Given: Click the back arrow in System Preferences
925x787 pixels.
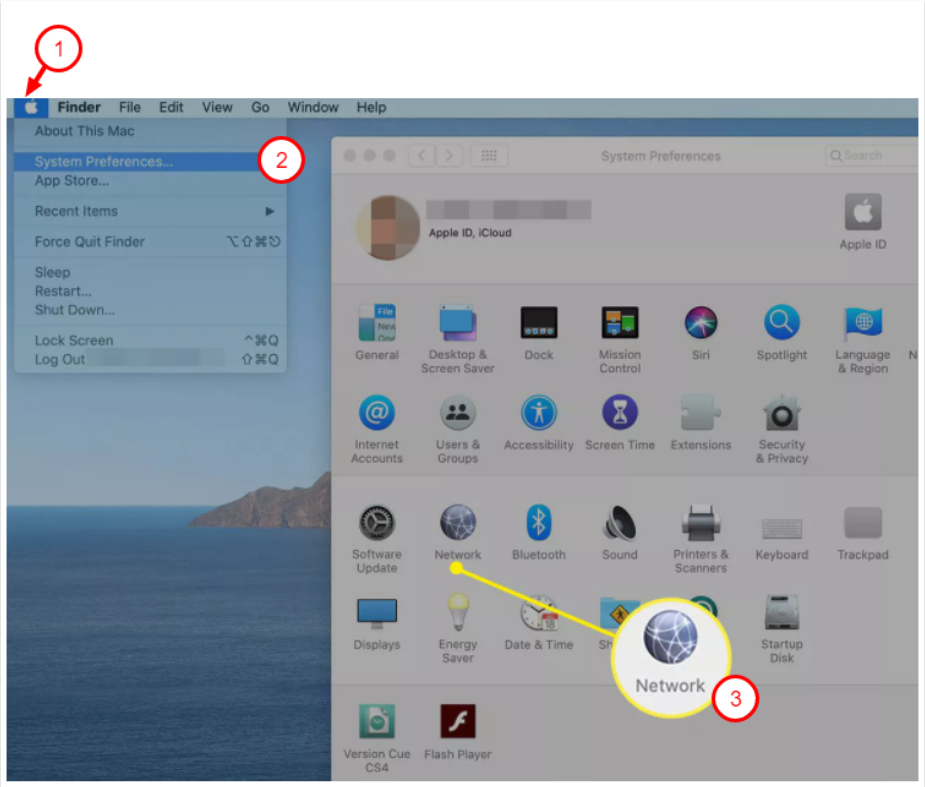Looking at the screenshot, I should click(422, 156).
